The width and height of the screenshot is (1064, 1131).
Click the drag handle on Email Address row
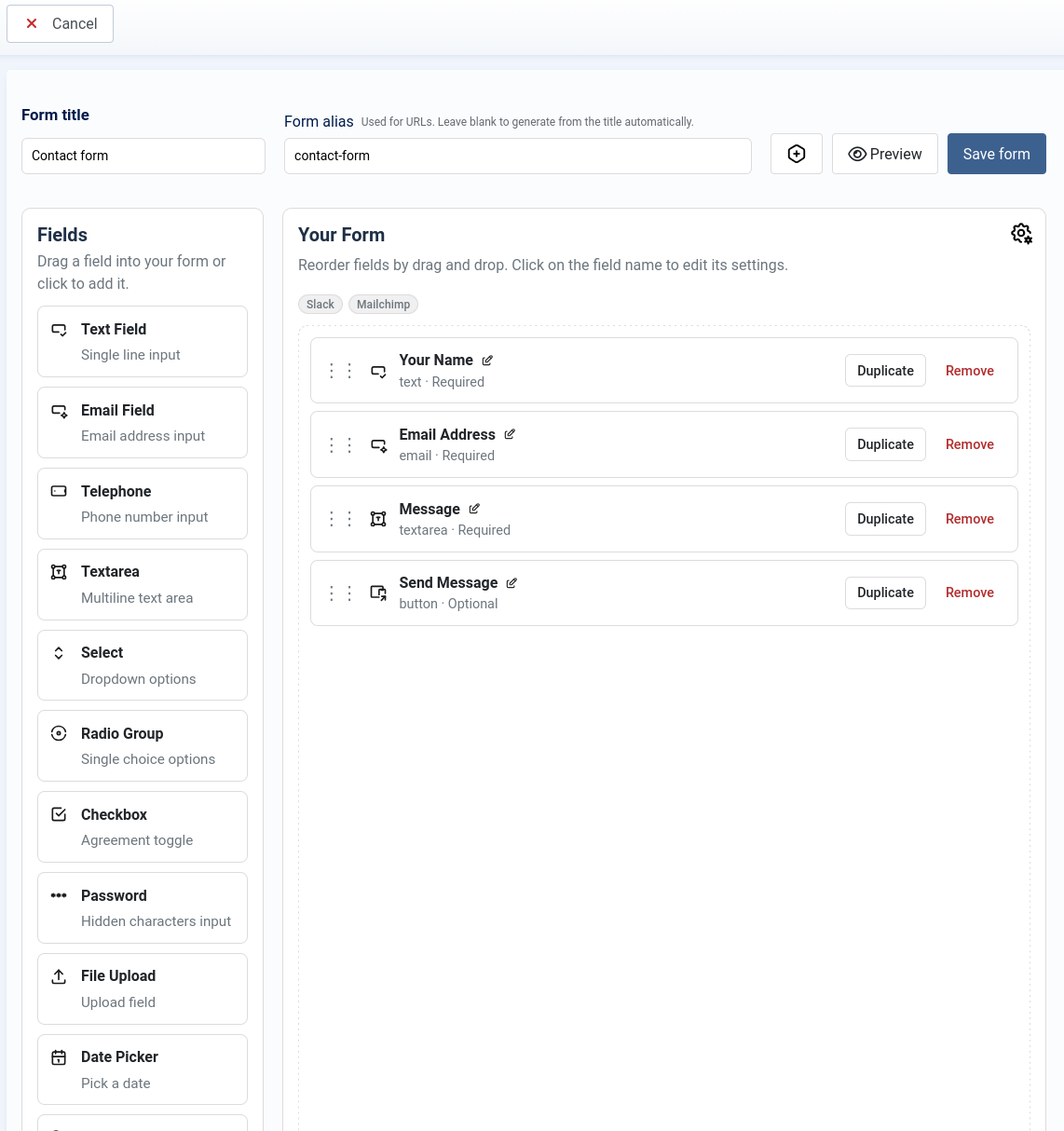click(x=340, y=444)
